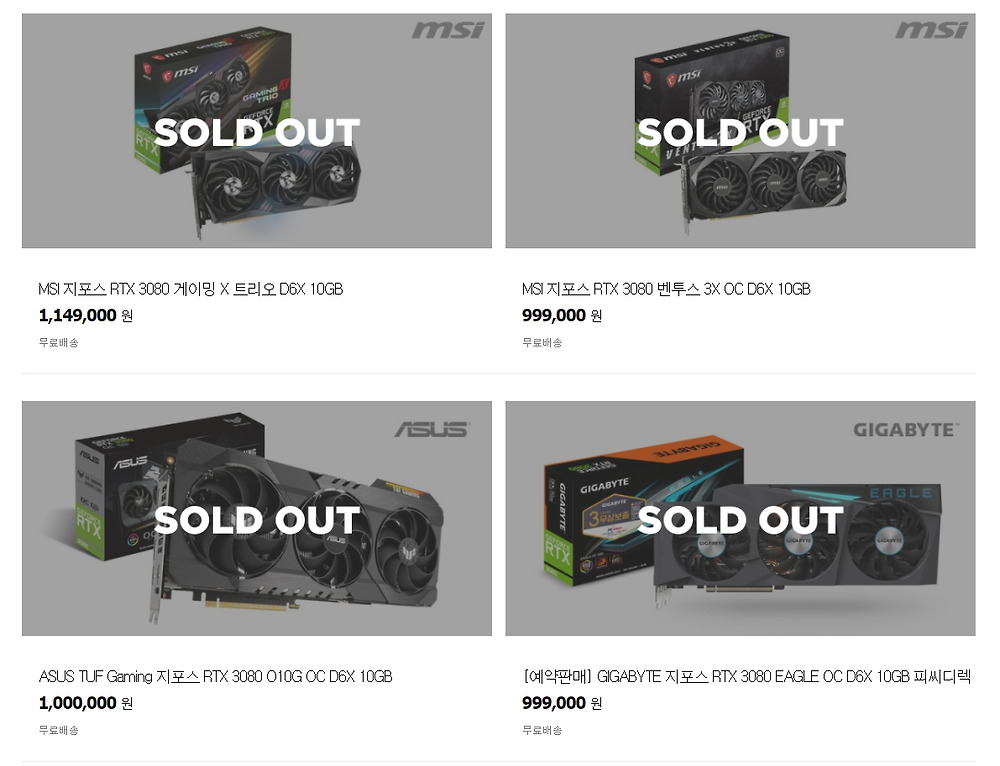Click 무료배송 under the MSI 벤투스 3X
The image size is (1000, 766).
[x=542, y=343]
